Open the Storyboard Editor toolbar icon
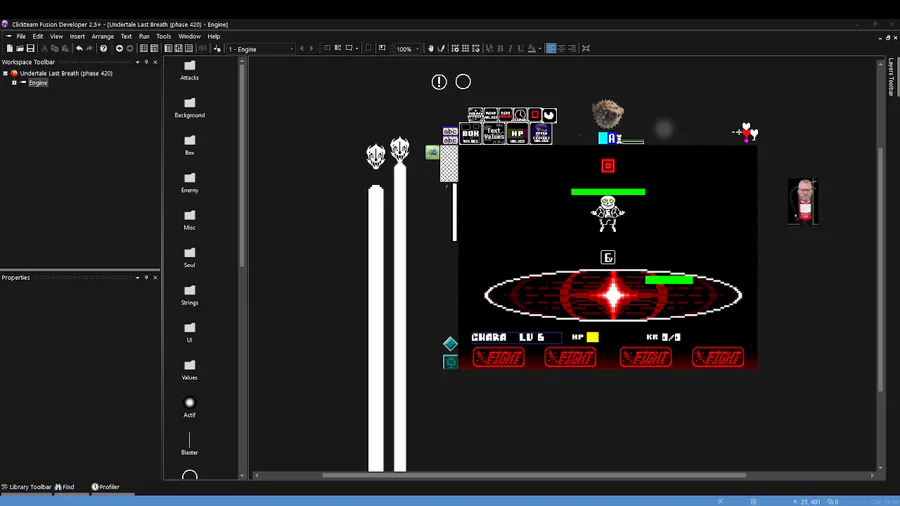900x506 pixels. point(143,49)
